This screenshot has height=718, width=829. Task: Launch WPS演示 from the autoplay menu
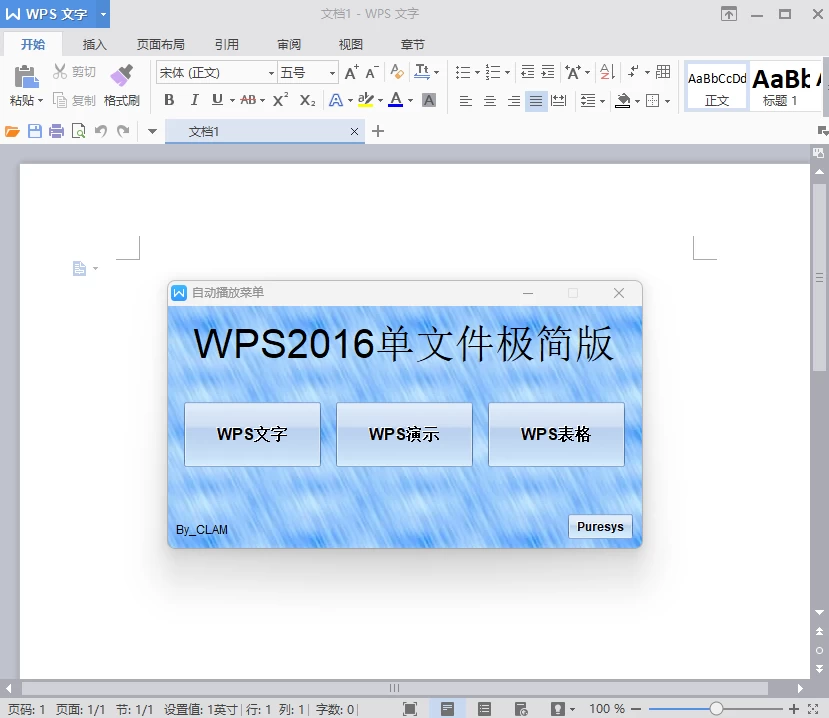404,435
